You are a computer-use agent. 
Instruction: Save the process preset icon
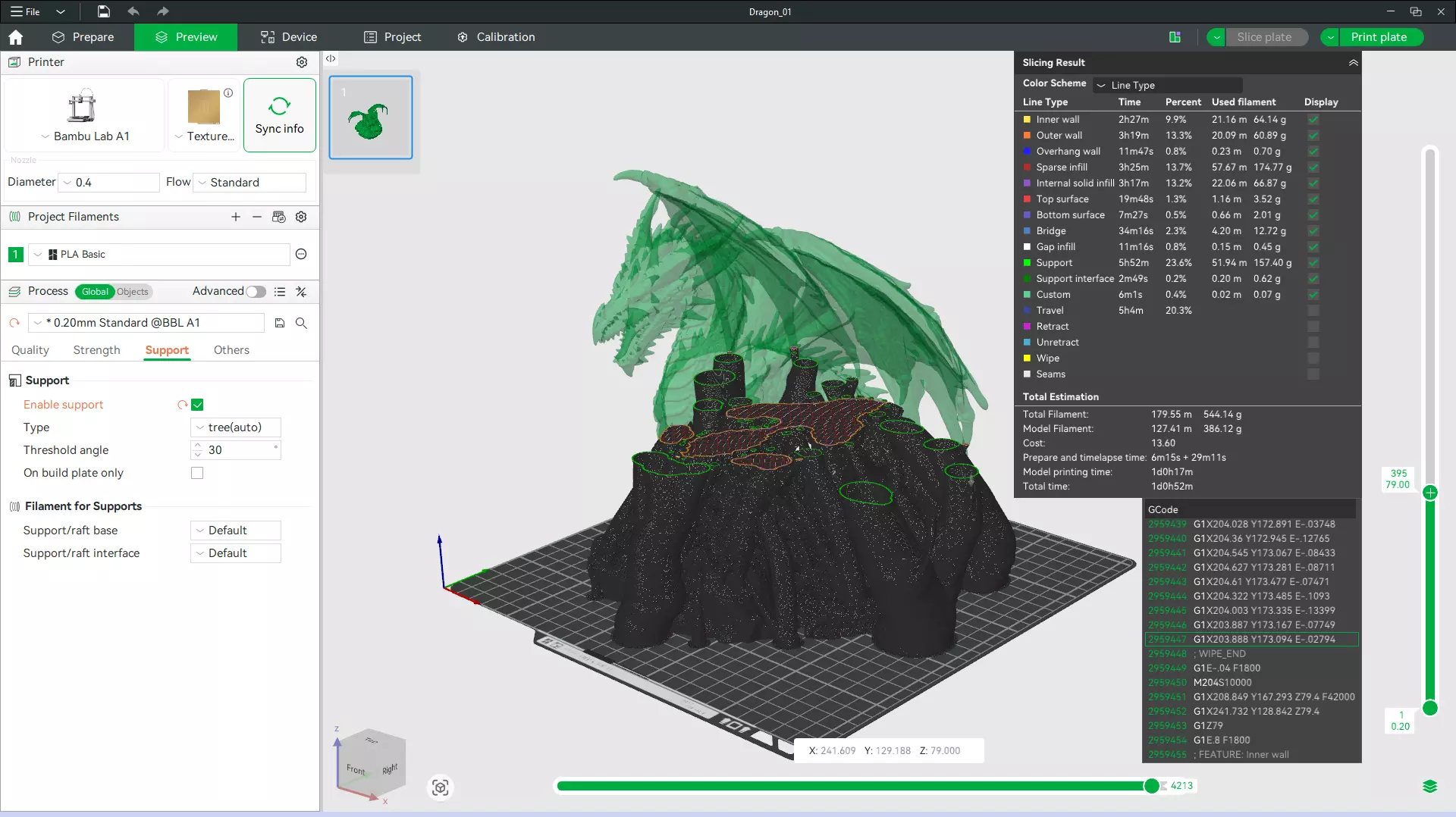click(x=280, y=323)
